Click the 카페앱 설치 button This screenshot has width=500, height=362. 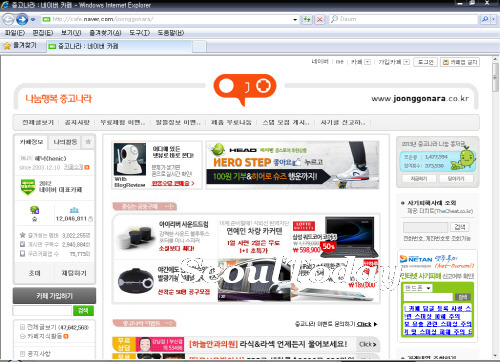point(460,62)
